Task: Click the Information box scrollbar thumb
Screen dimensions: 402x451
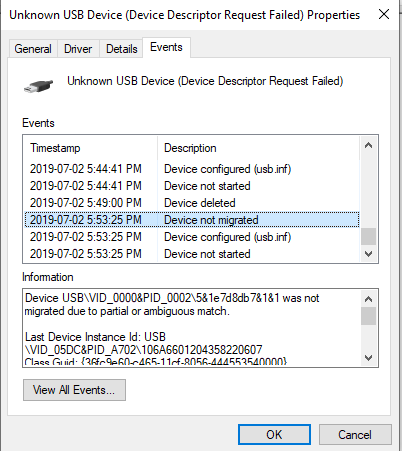Action: [x=368, y=316]
